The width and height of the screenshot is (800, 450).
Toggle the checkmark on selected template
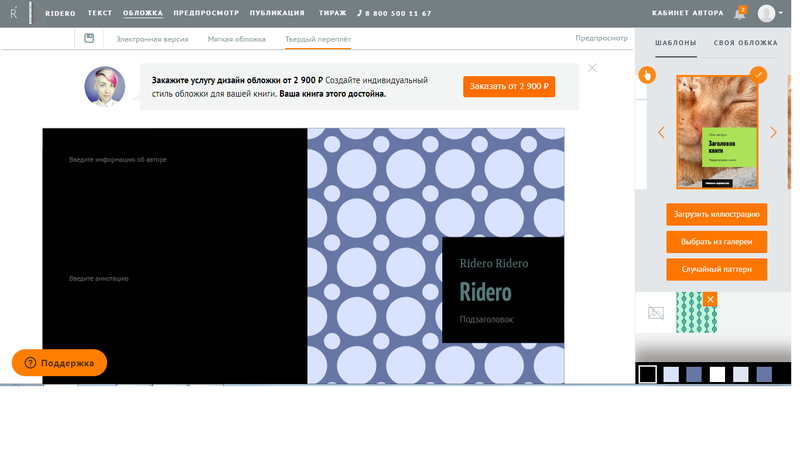coord(758,74)
